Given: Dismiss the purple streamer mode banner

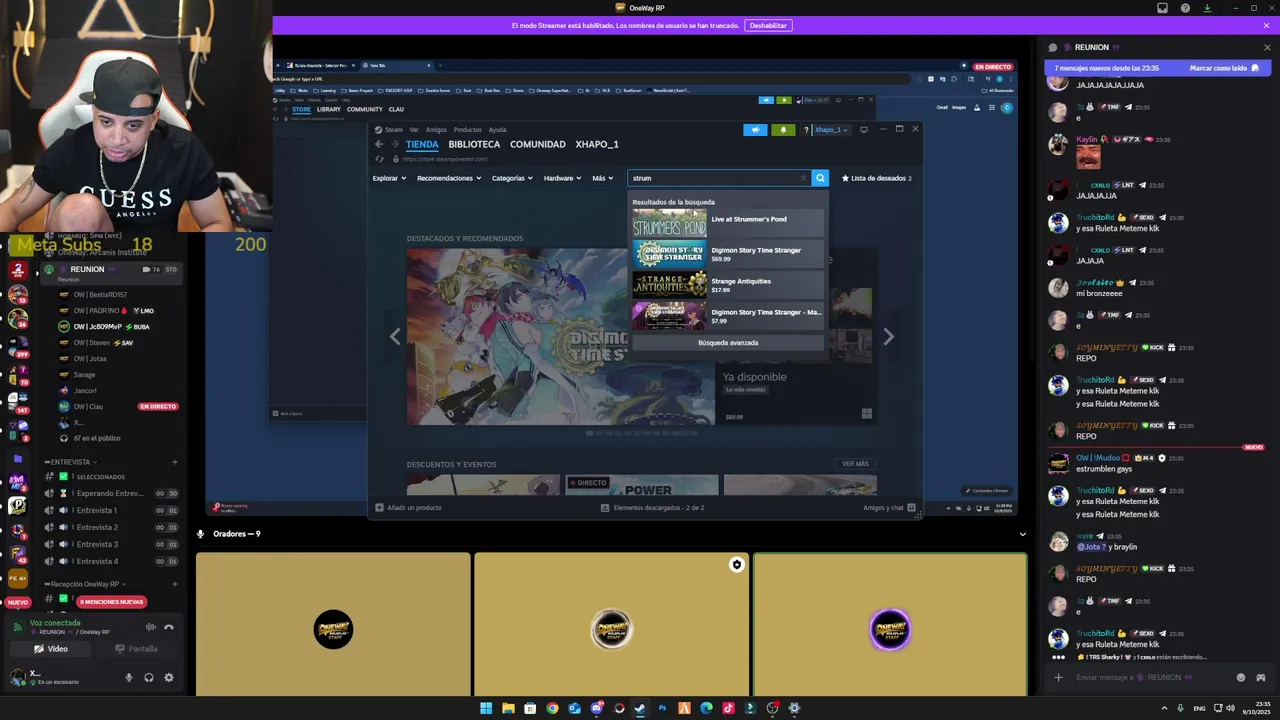Looking at the screenshot, I should [1266, 25].
